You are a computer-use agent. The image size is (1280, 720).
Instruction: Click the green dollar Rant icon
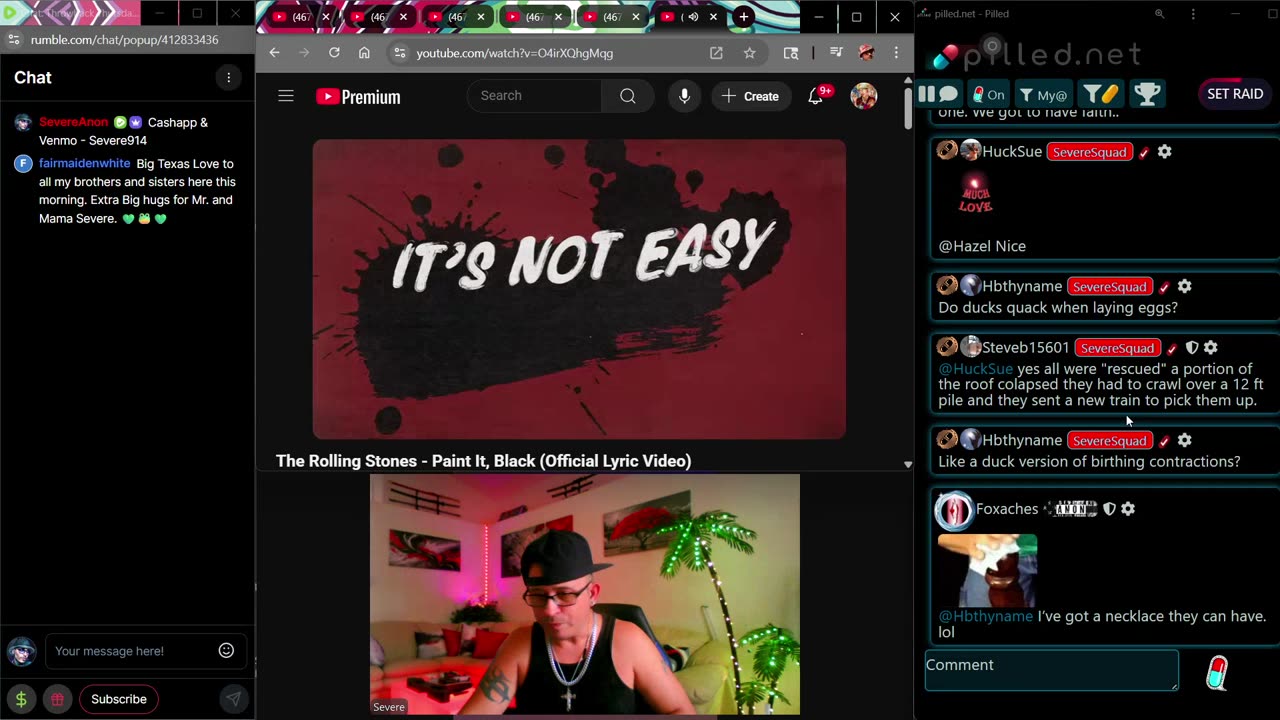click(21, 699)
